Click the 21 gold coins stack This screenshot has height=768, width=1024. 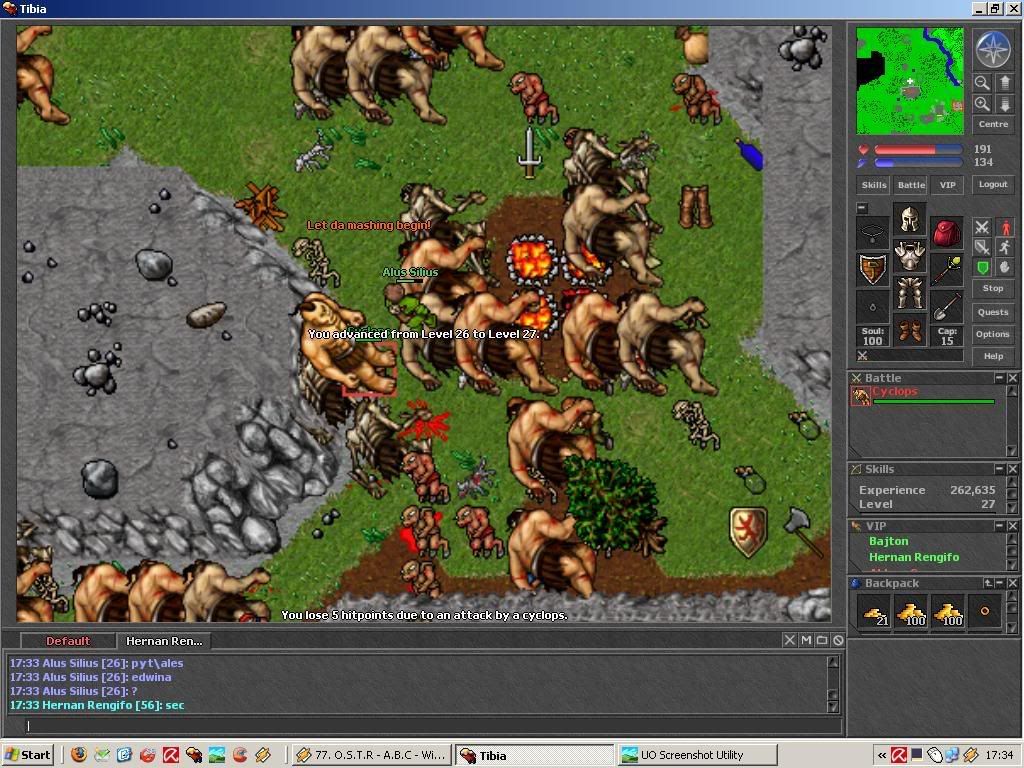(873, 612)
